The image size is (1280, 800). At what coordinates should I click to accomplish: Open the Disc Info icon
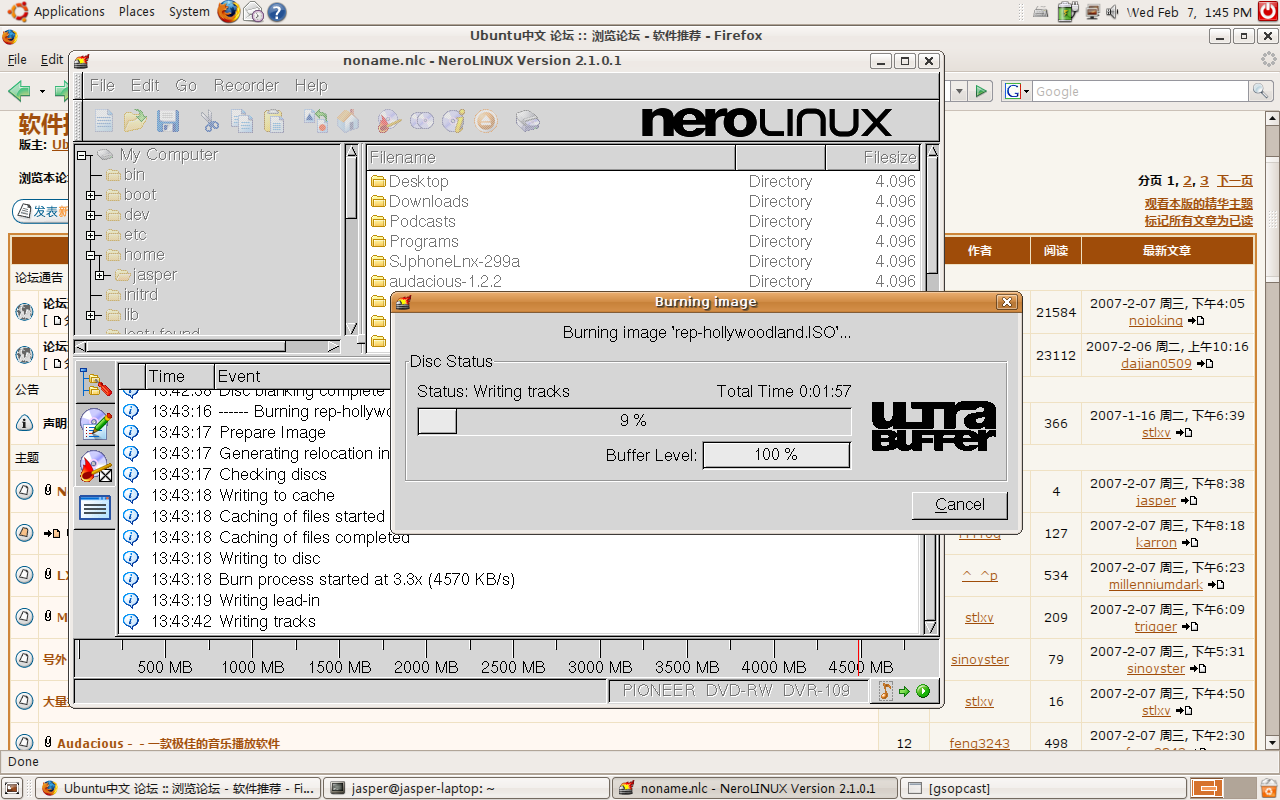pos(454,122)
